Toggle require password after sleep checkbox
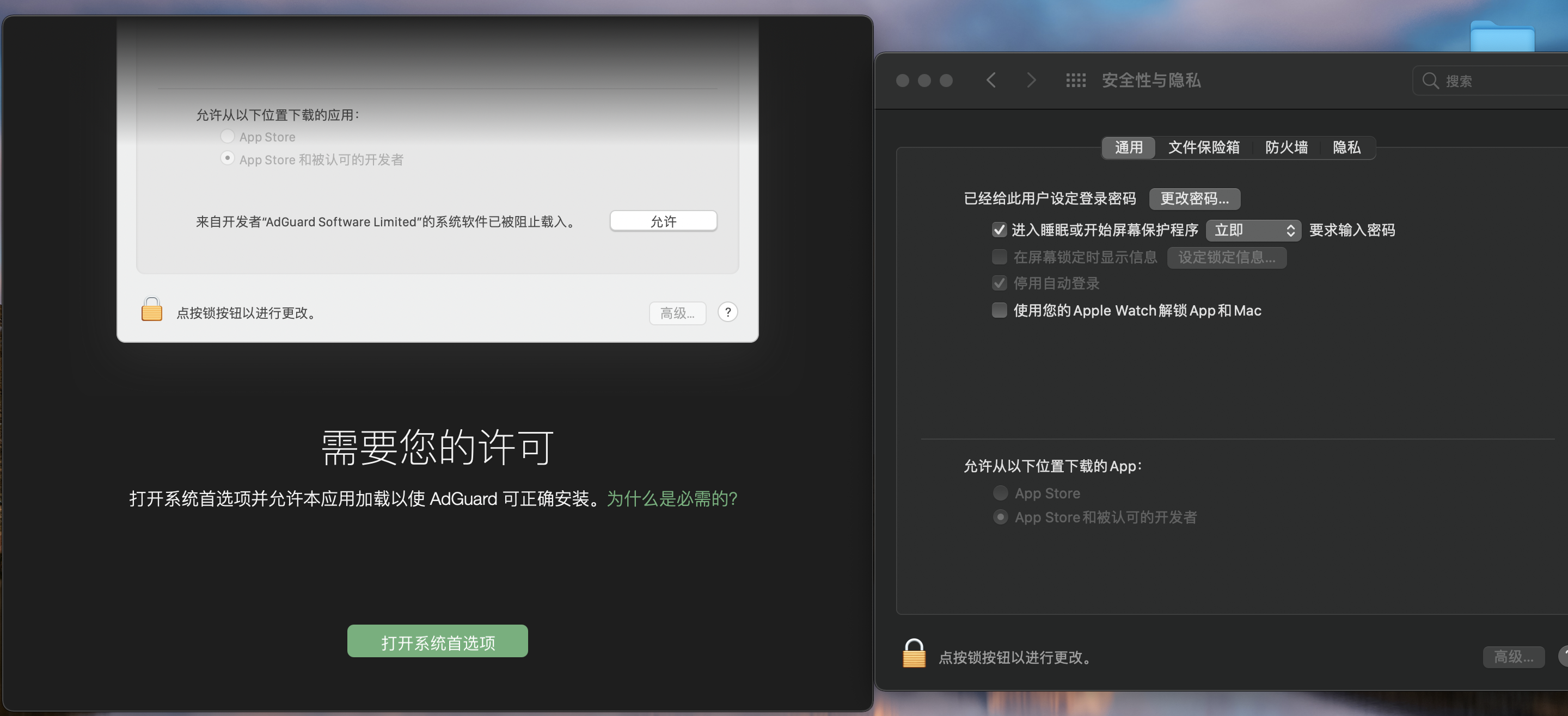The width and height of the screenshot is (1568, 716). point(999,230)
